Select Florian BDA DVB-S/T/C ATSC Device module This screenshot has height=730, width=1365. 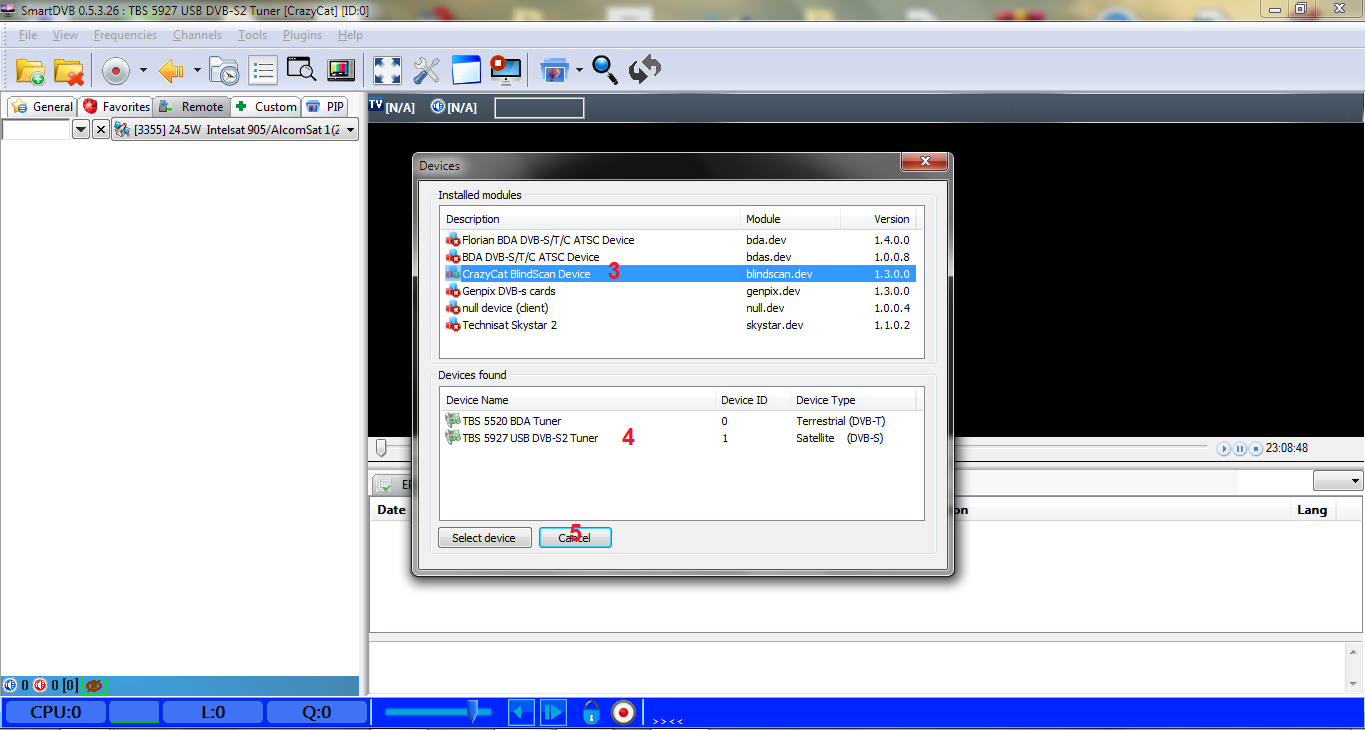[680, 240]
